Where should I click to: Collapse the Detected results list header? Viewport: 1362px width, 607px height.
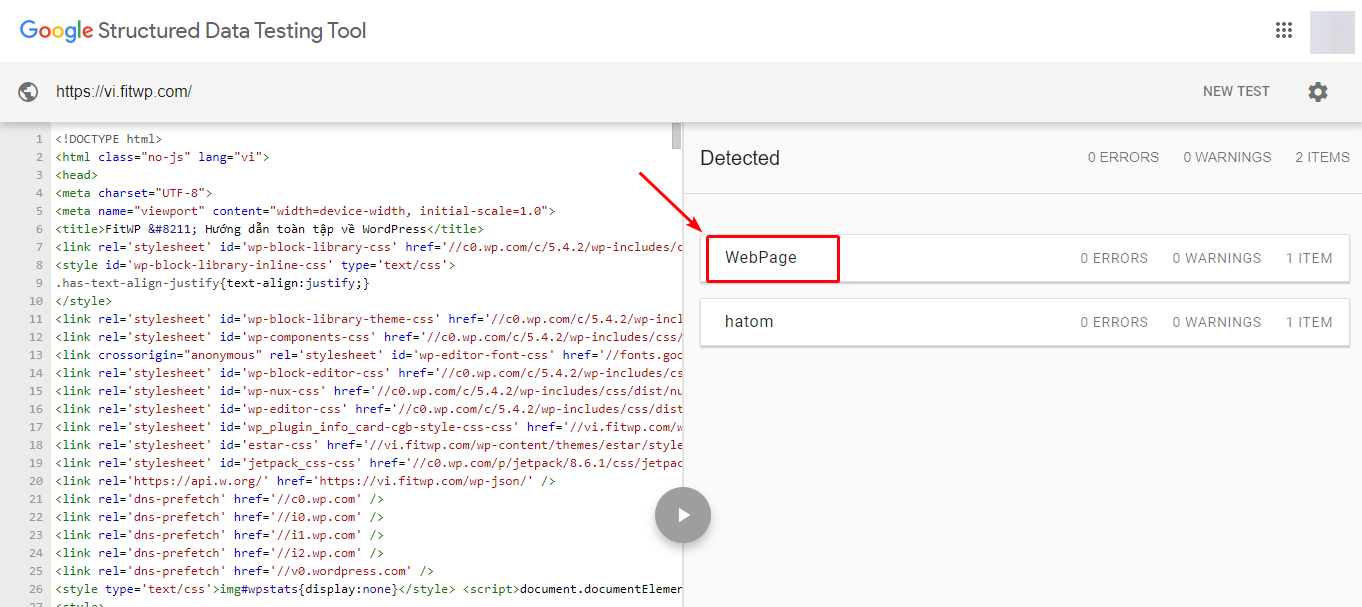coord(740,157)
